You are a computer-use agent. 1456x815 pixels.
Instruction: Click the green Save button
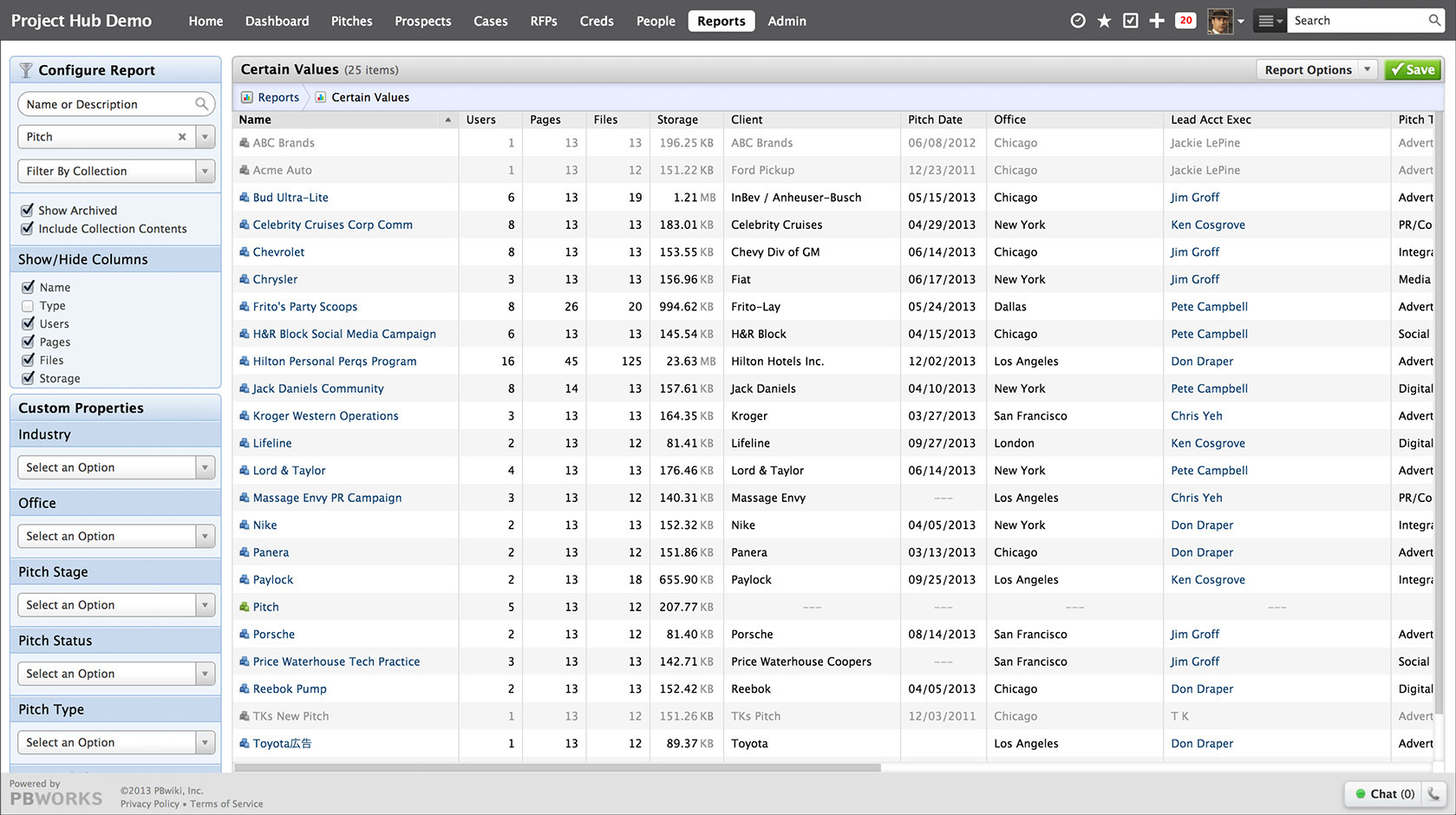[x=1413, y=69]
